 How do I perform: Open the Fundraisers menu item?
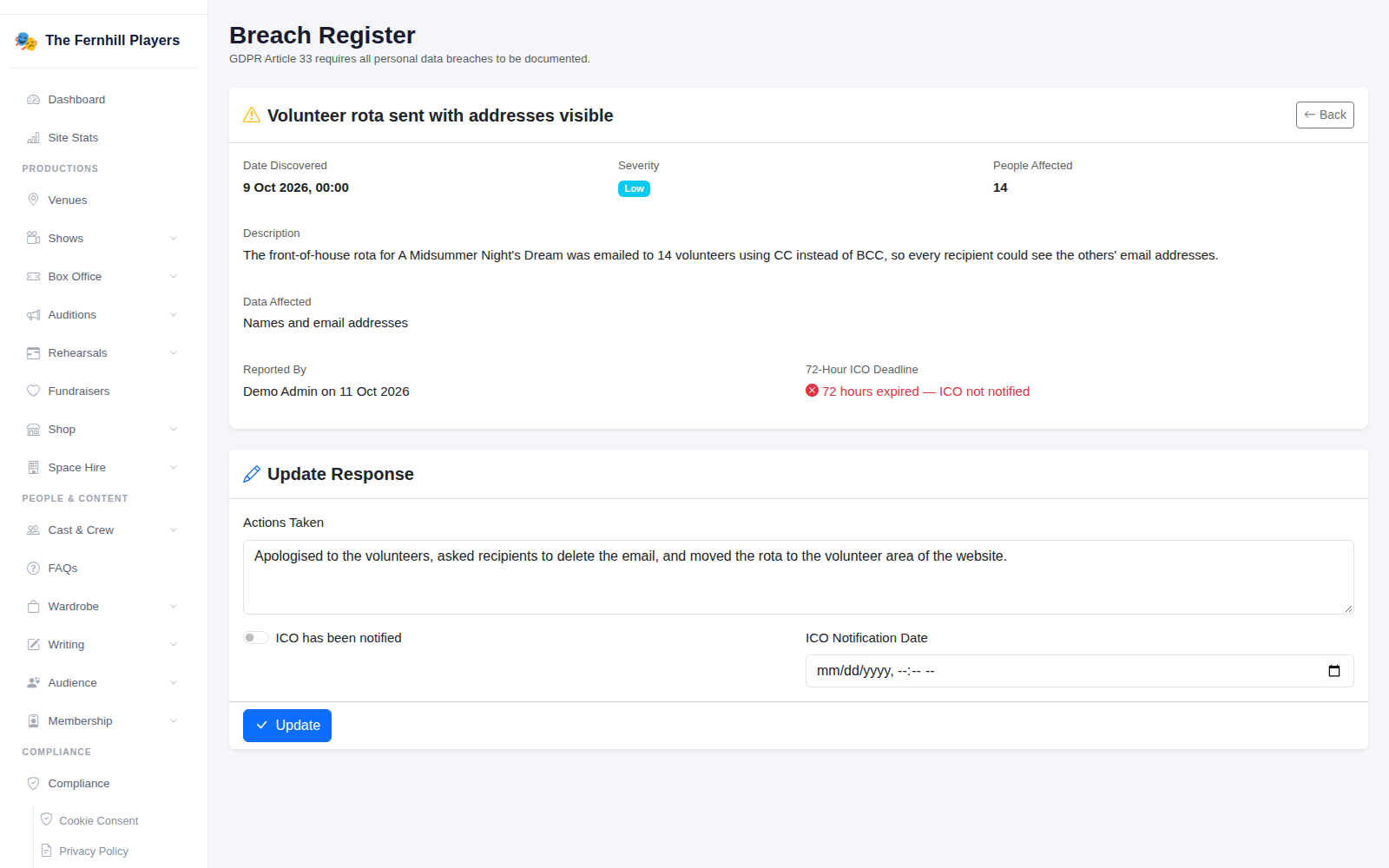103,391
